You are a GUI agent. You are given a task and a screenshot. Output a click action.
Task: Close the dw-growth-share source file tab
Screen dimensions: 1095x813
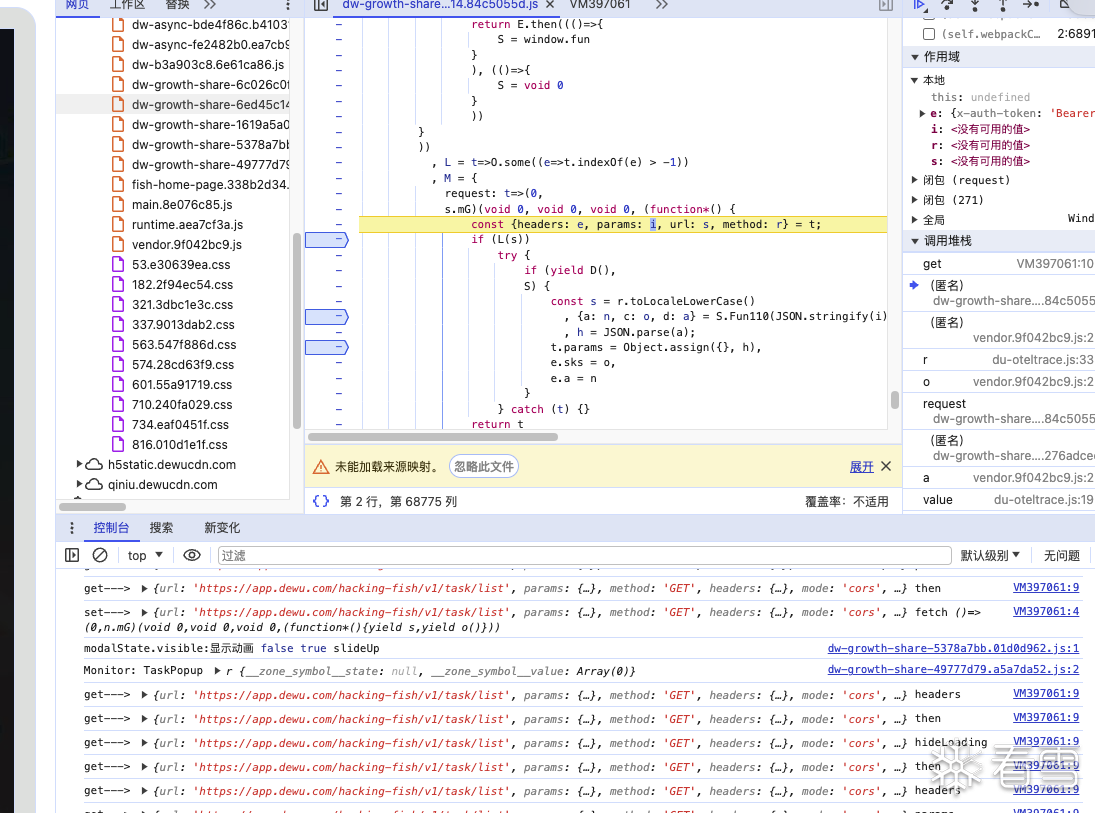550,5
